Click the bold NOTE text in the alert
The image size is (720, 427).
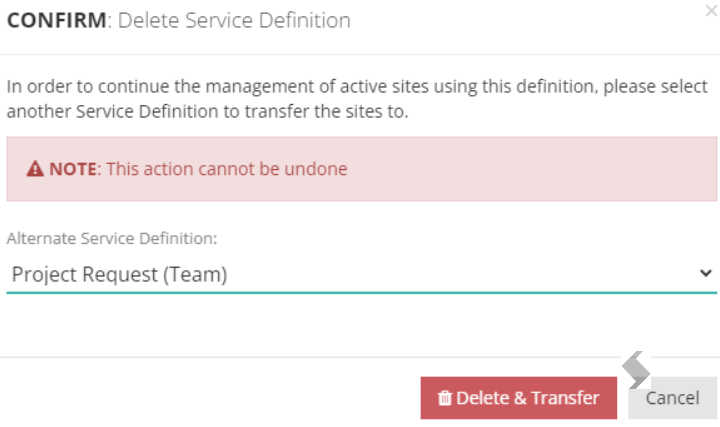coord(73,169)
